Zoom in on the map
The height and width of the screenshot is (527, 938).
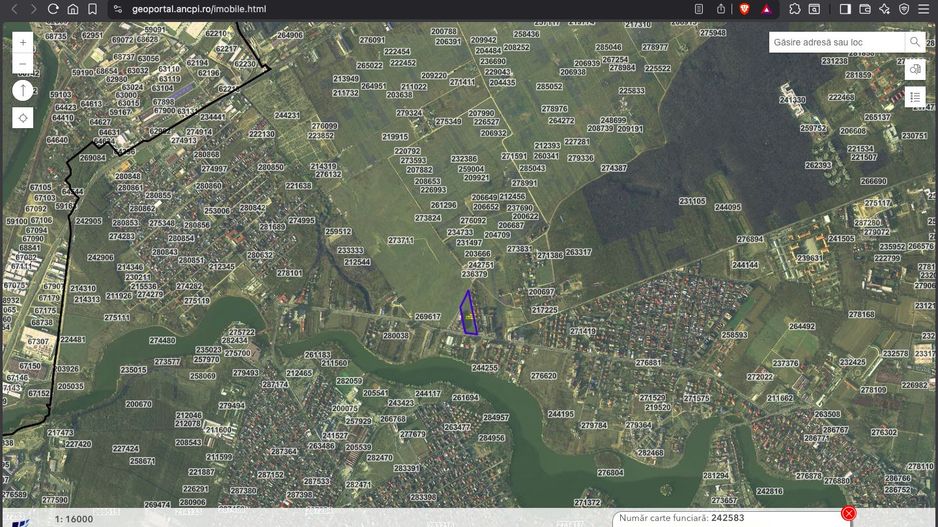point(23,42)
